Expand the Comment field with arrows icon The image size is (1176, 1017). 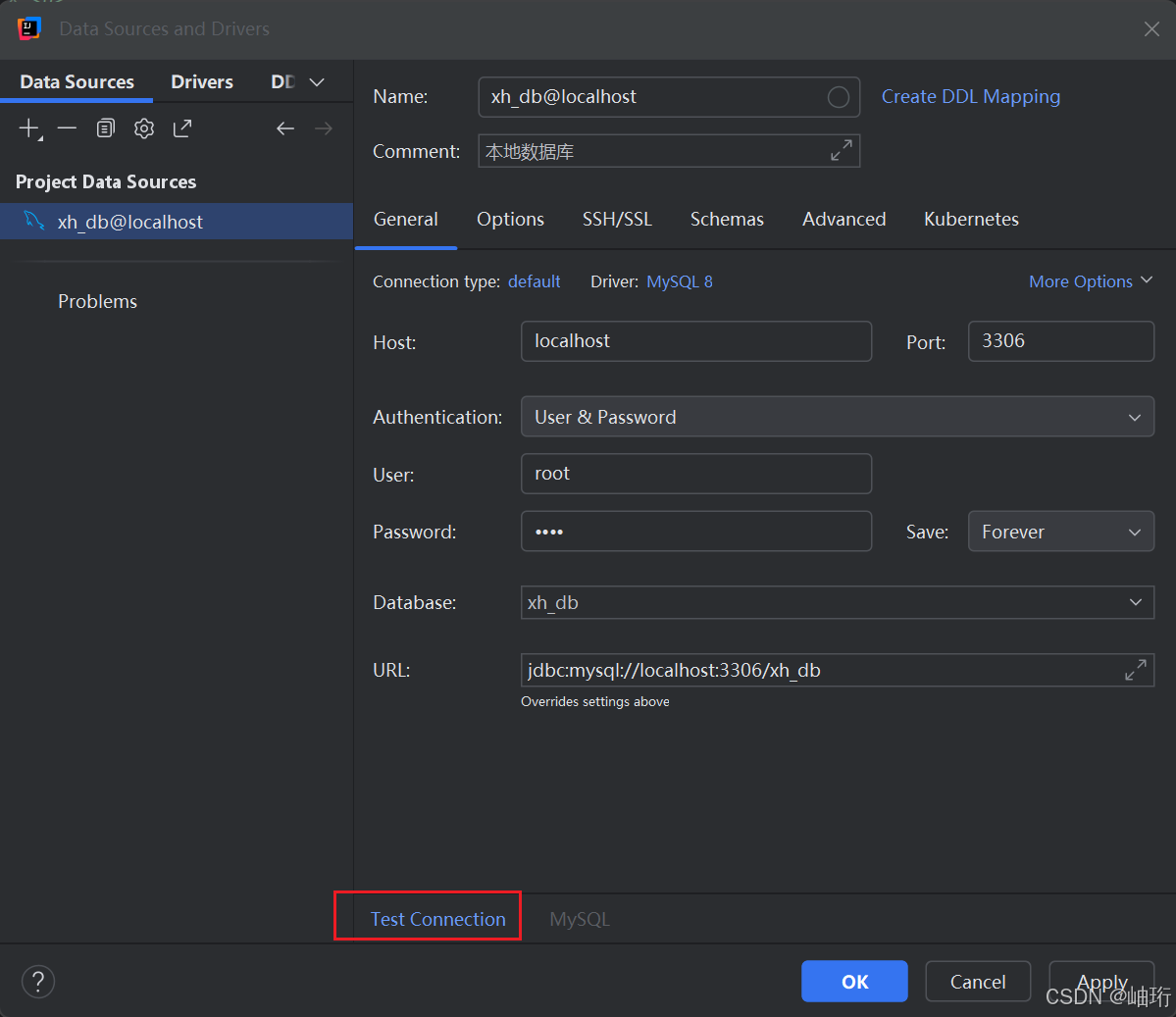[x=841, y=151]
